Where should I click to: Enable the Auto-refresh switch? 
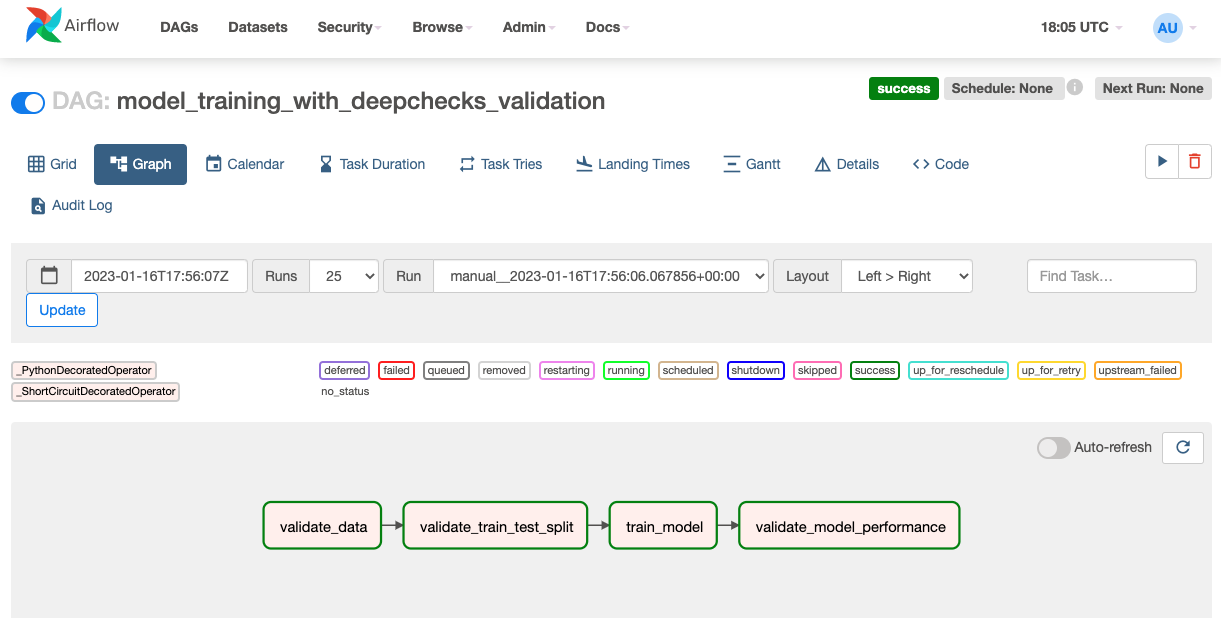tap(1053, 447)
